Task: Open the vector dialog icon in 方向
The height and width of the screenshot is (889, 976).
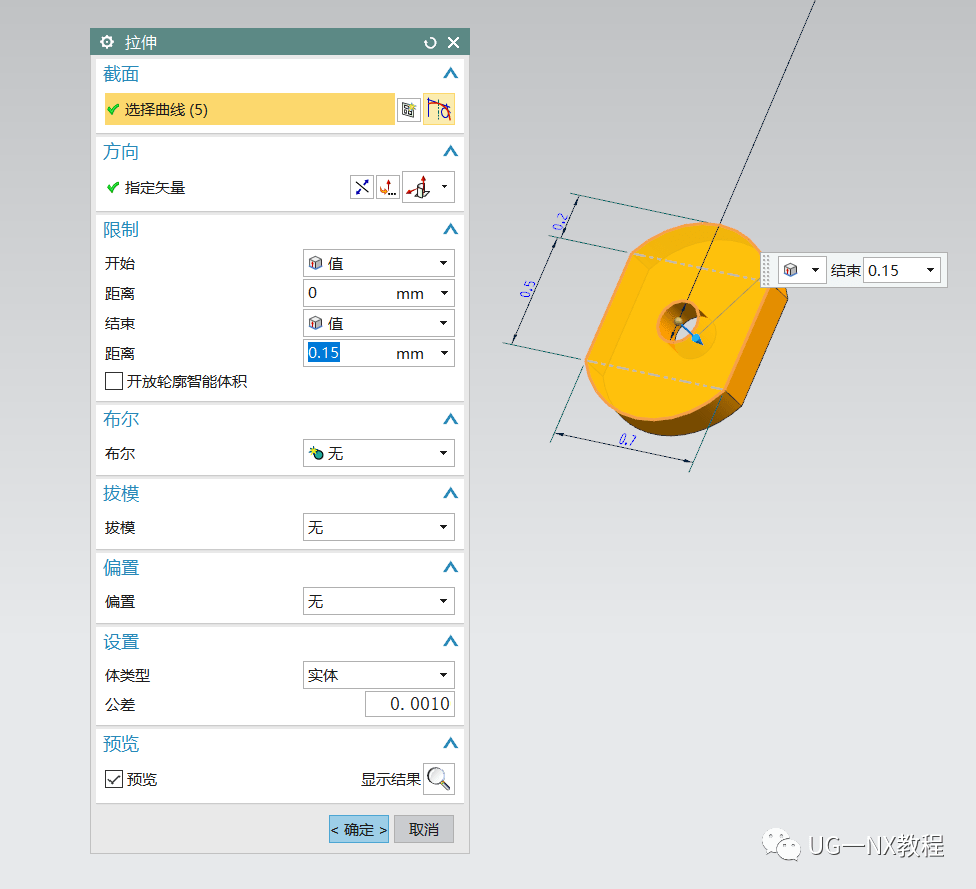Action: (388, 187)
